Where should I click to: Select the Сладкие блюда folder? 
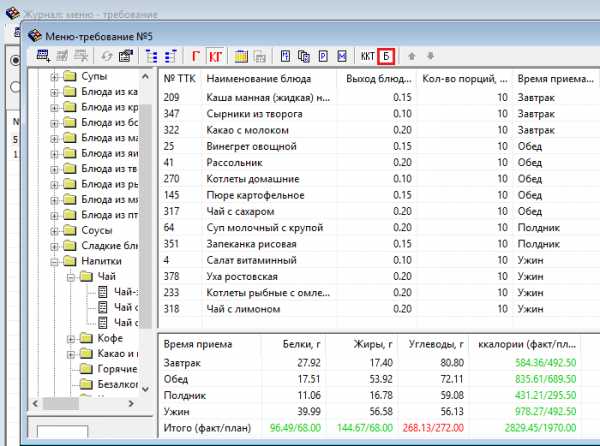(x=110, y=246)
